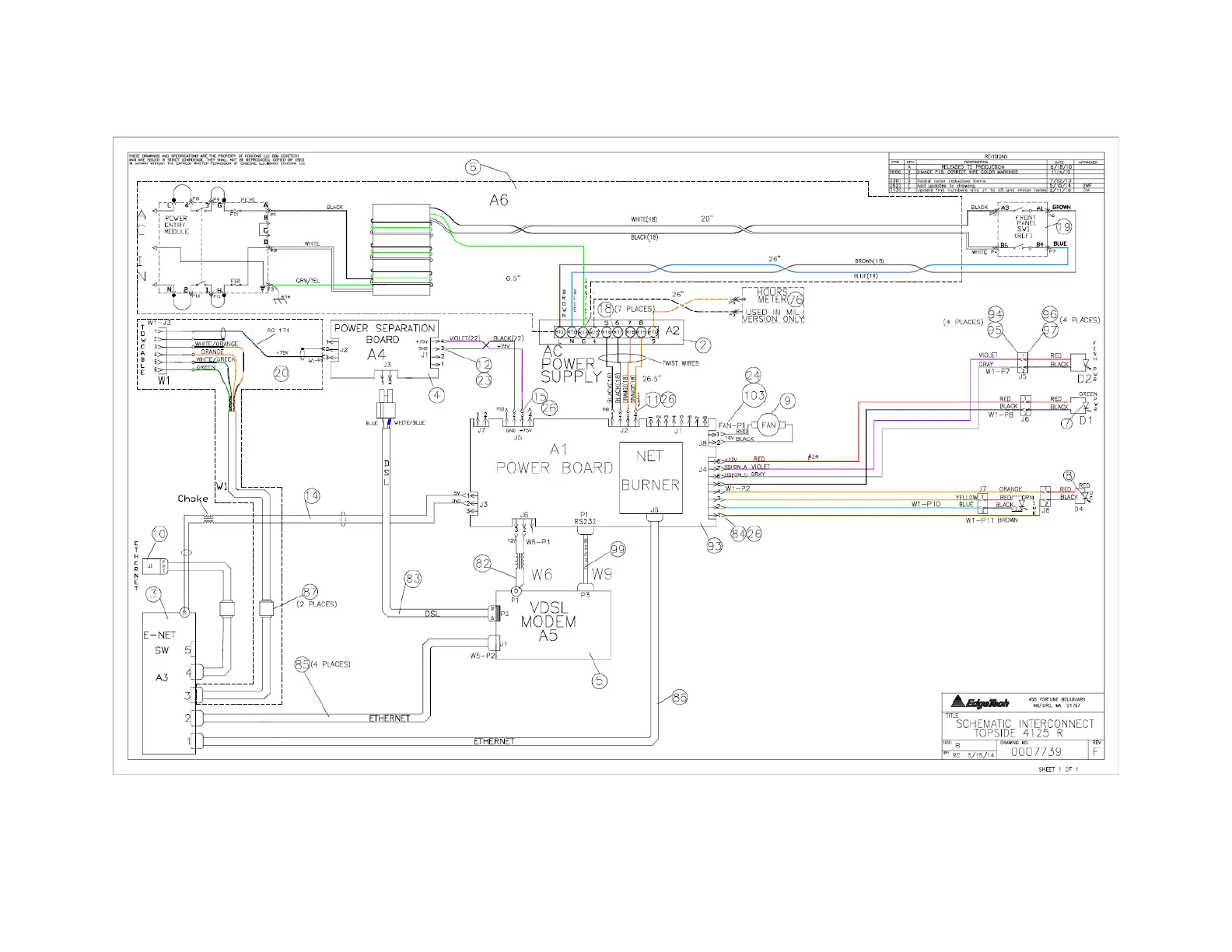Viewport: 1232px width, 952px height.
Task: Click the (7 PLACES) note
Action: (x=635, y=309)
